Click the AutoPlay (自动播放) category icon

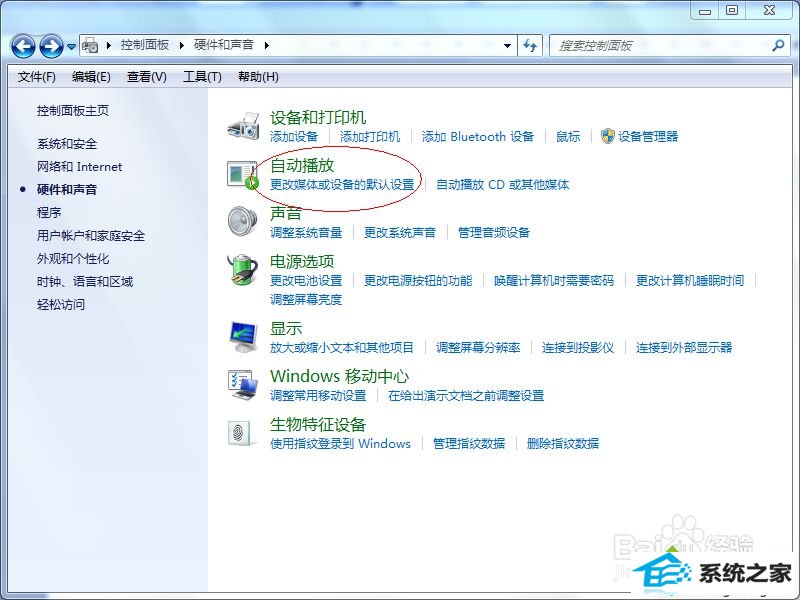[243, 174]
